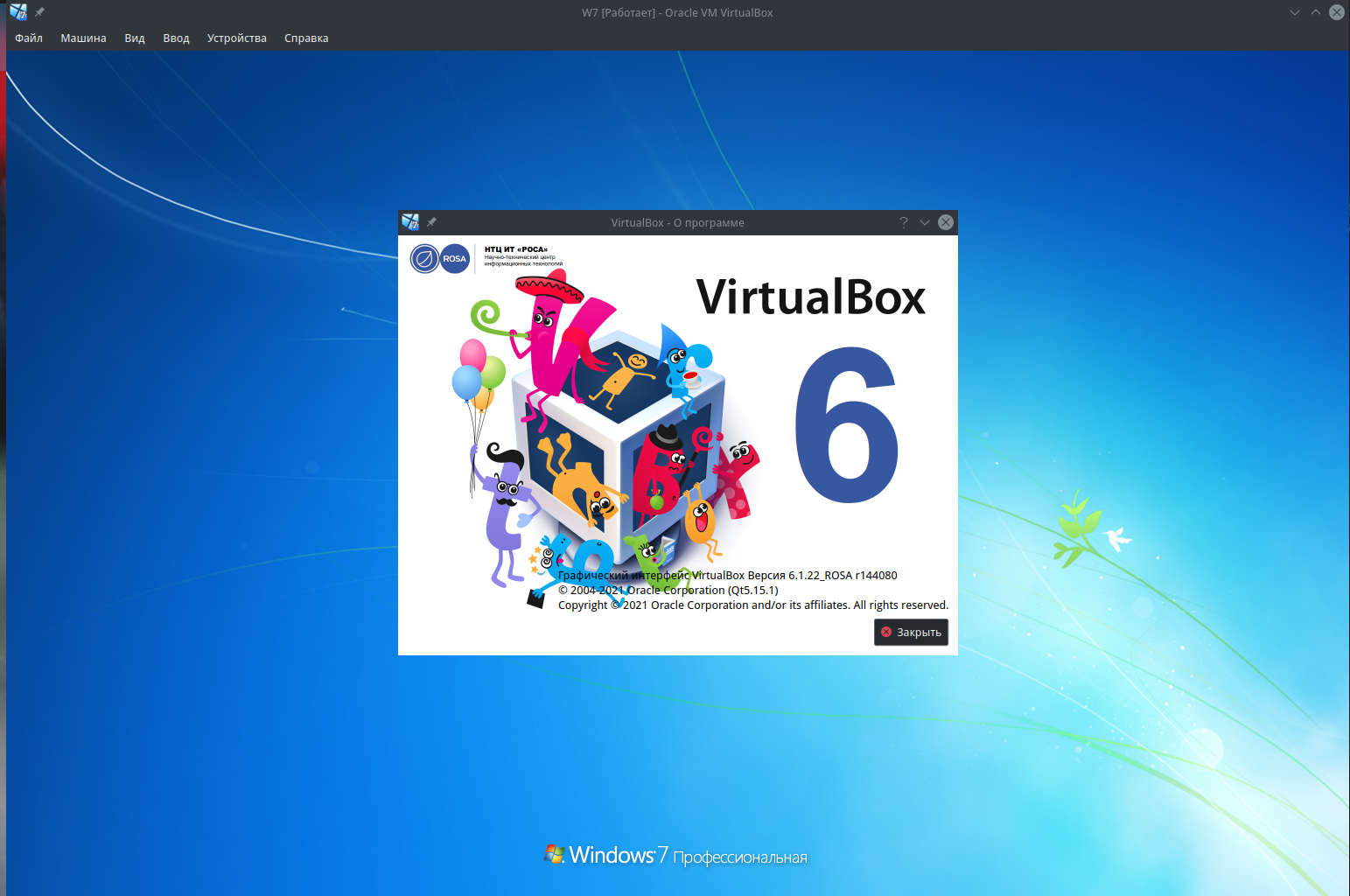
Task: Toggle the pin icon in main window title bar
Action: (x=39, y=12)
